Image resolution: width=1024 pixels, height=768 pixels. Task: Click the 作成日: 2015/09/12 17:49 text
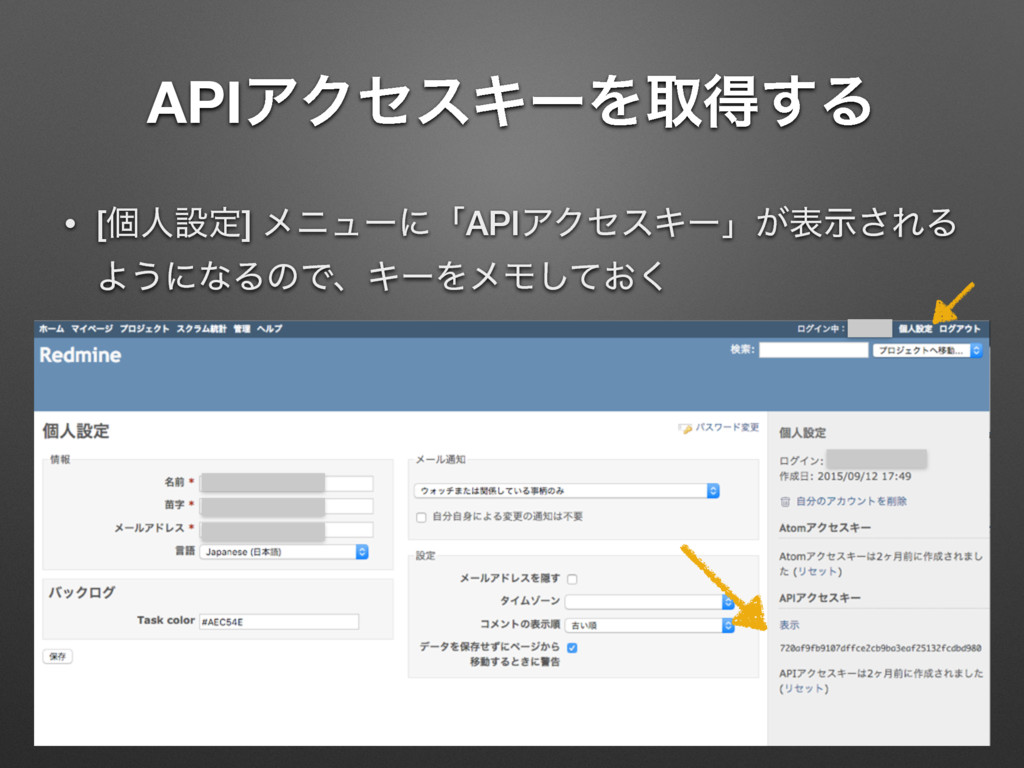[845, 476]
